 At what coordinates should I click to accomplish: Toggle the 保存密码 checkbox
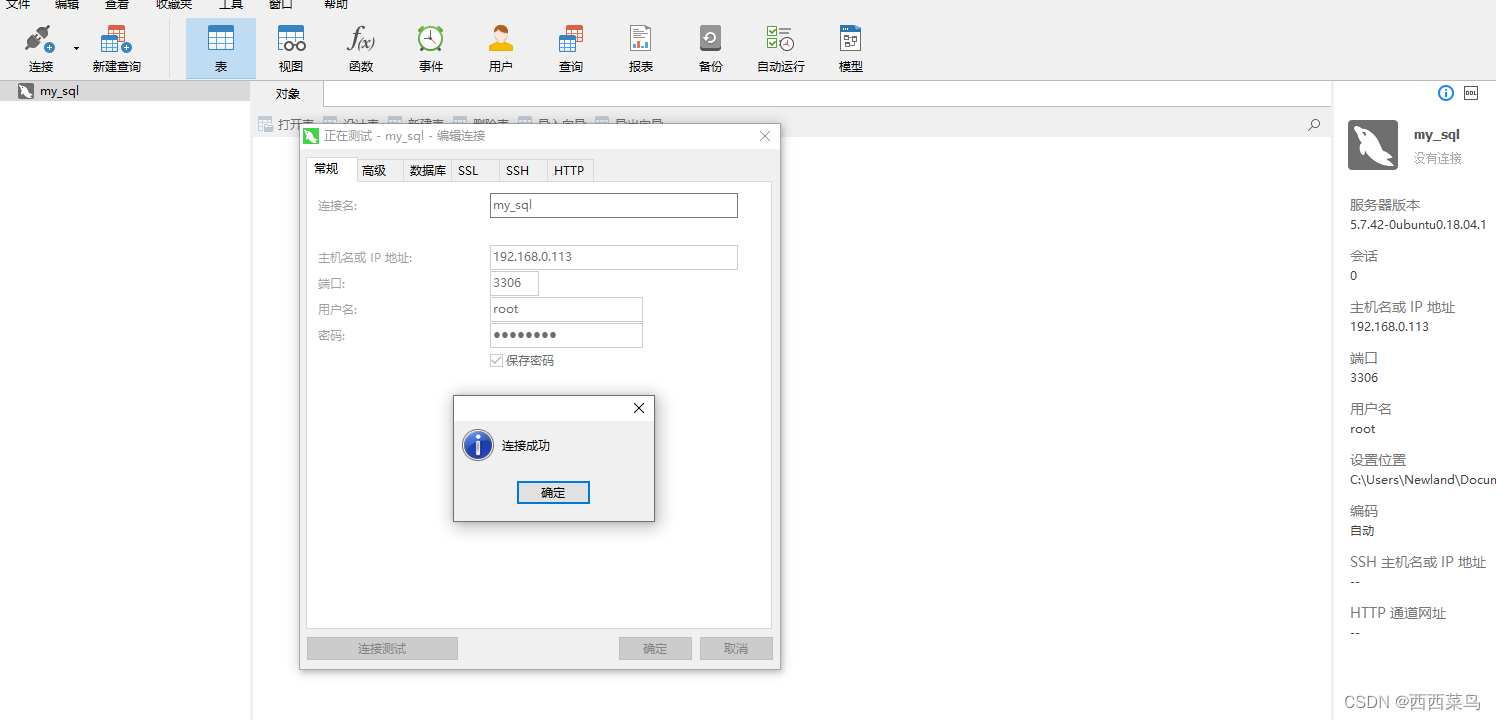pos(496,360)
